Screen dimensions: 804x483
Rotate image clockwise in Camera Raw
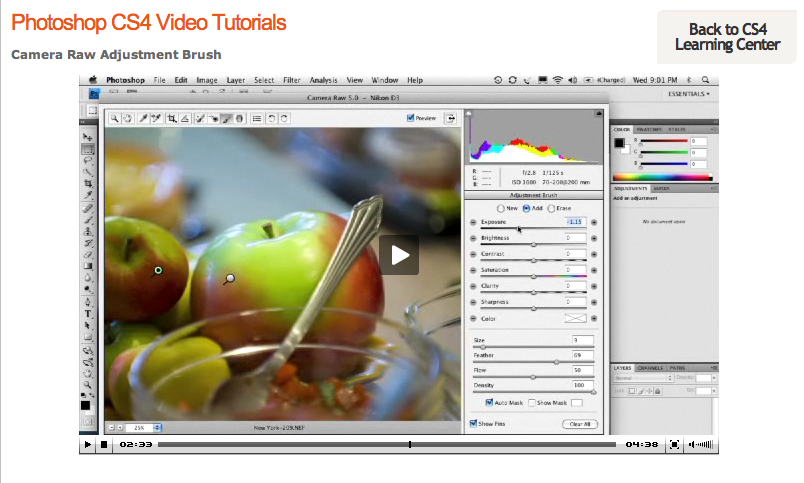[x=284, y=118]
